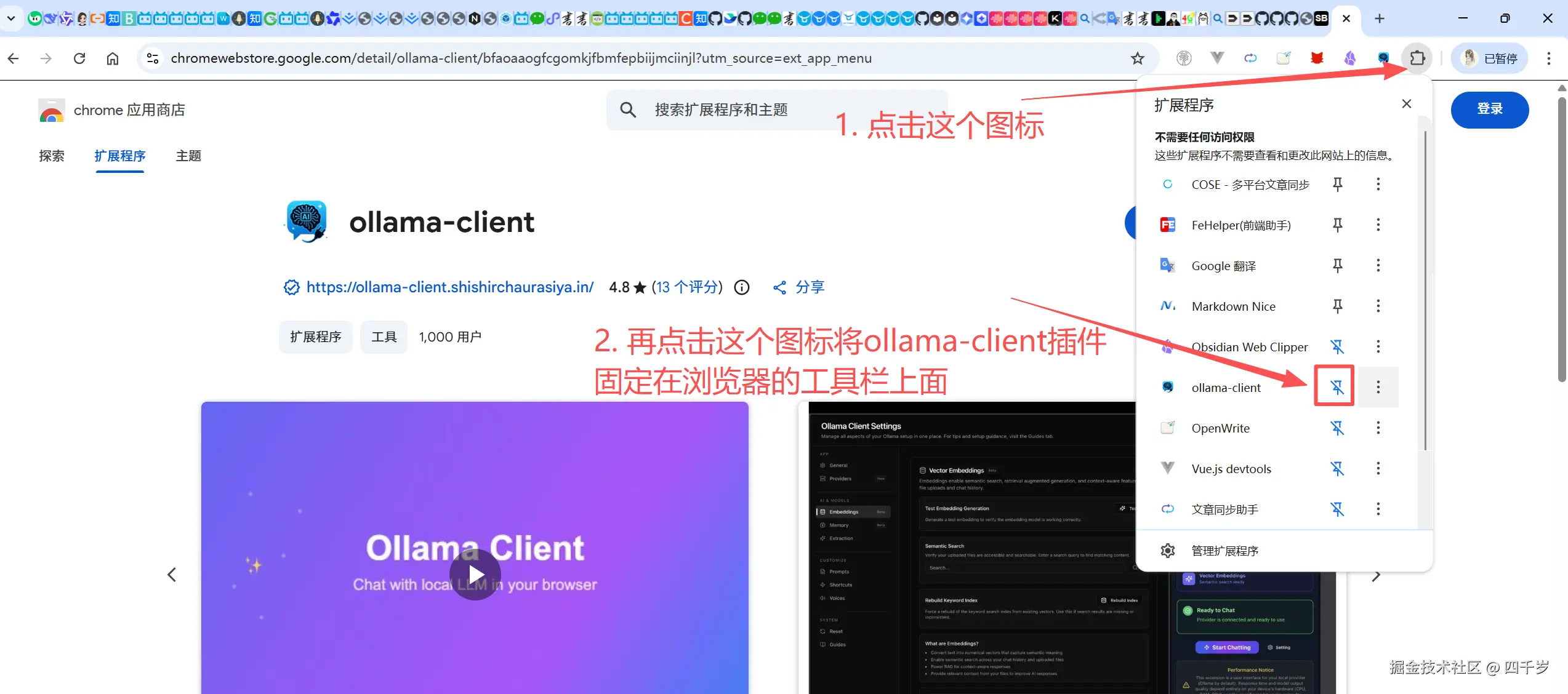Pin ollama-client to the toolbar
This screenshot has width=1568, height=694.
[x=1334, y=387]
